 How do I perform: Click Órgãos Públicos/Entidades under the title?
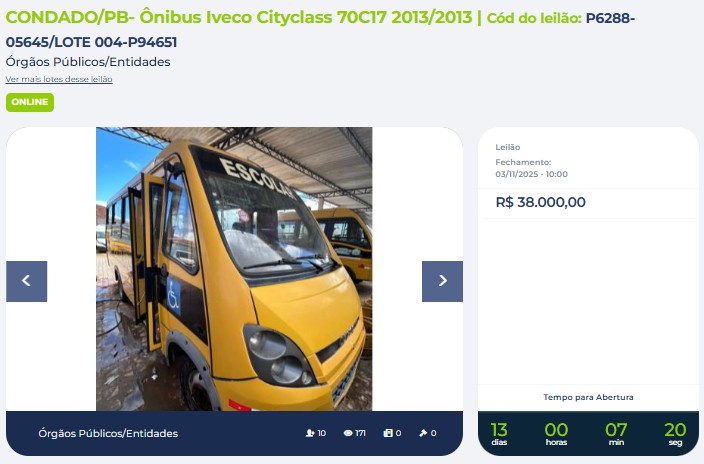pos(88,62)
